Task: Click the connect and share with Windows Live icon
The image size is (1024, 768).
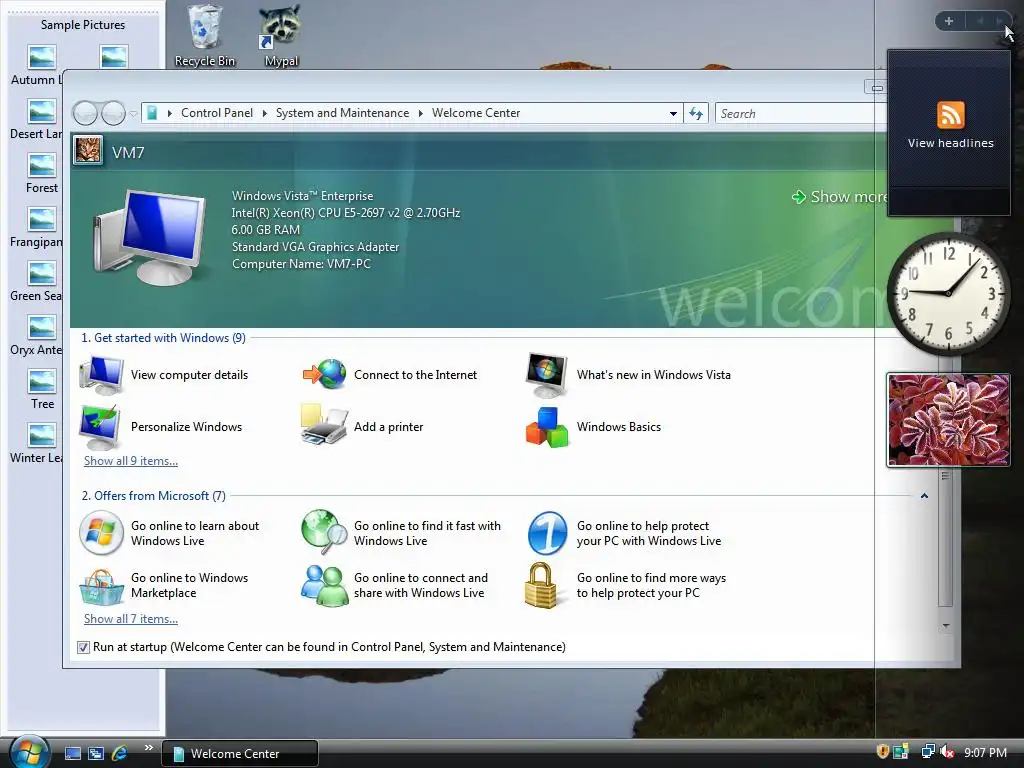Action: click(x=325, y=585)
